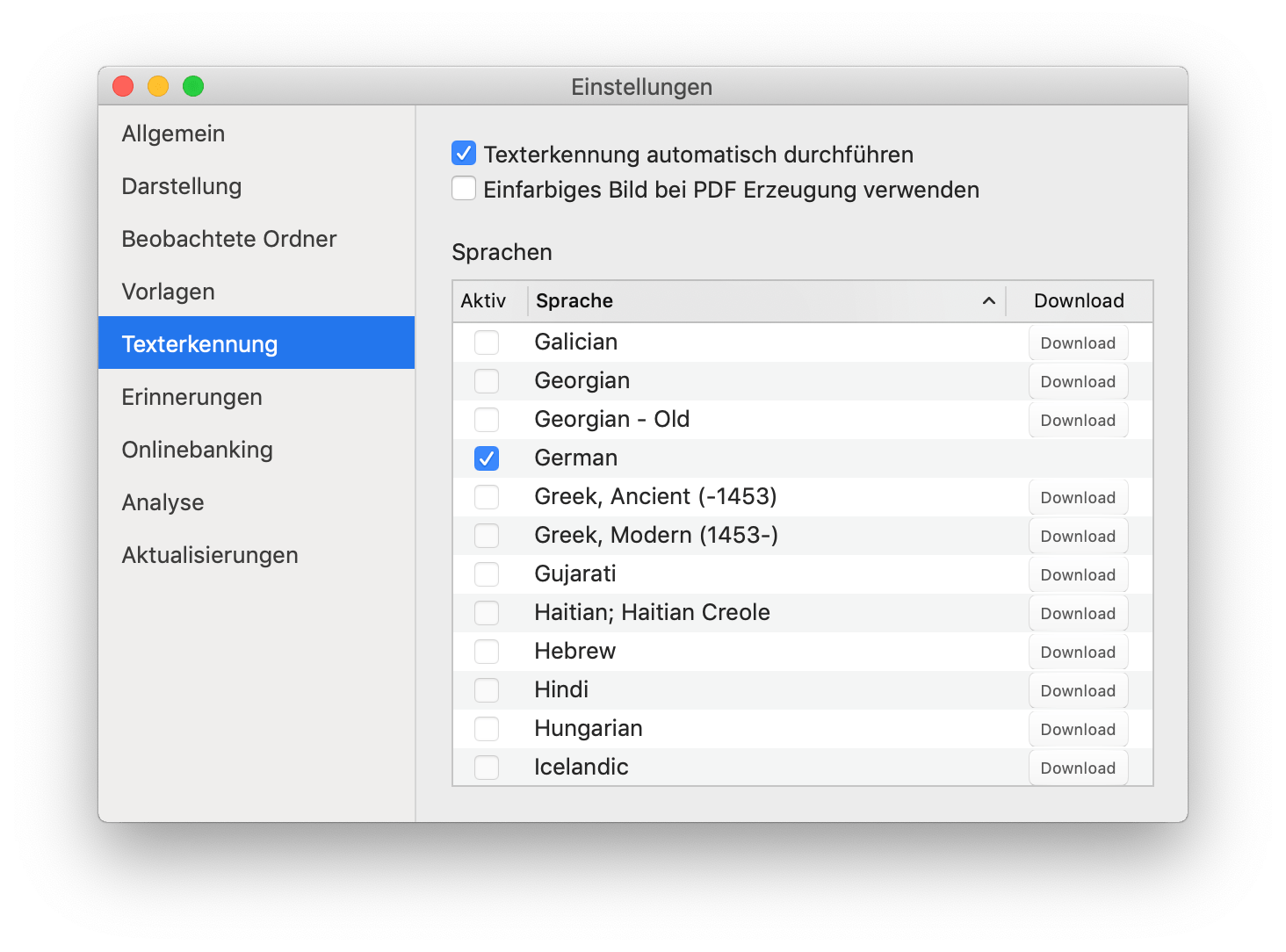Check Einfarbiges Bild bei PDF Erzeugung option
Image resolution: width=1286 pixels, height=952 pixels.
[x=464, y=189]
